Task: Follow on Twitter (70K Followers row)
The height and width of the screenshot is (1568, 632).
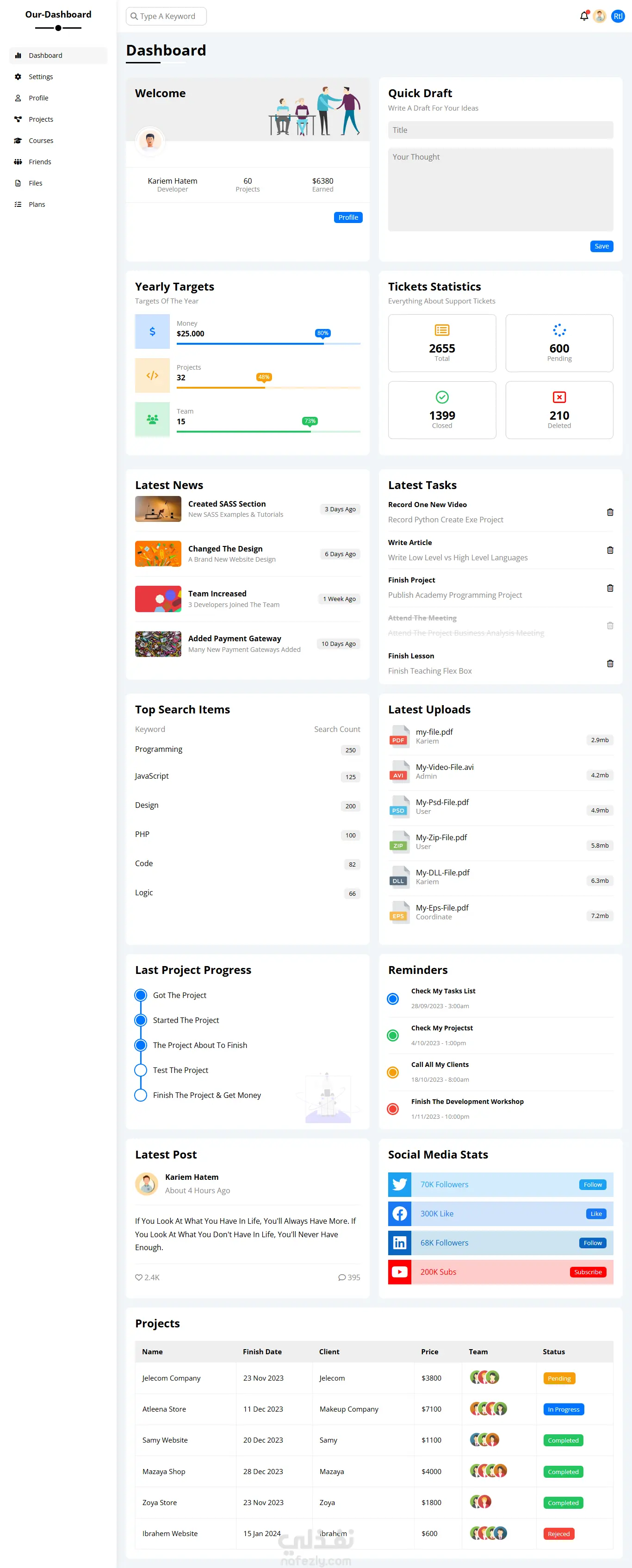Action: point(592,1184)
